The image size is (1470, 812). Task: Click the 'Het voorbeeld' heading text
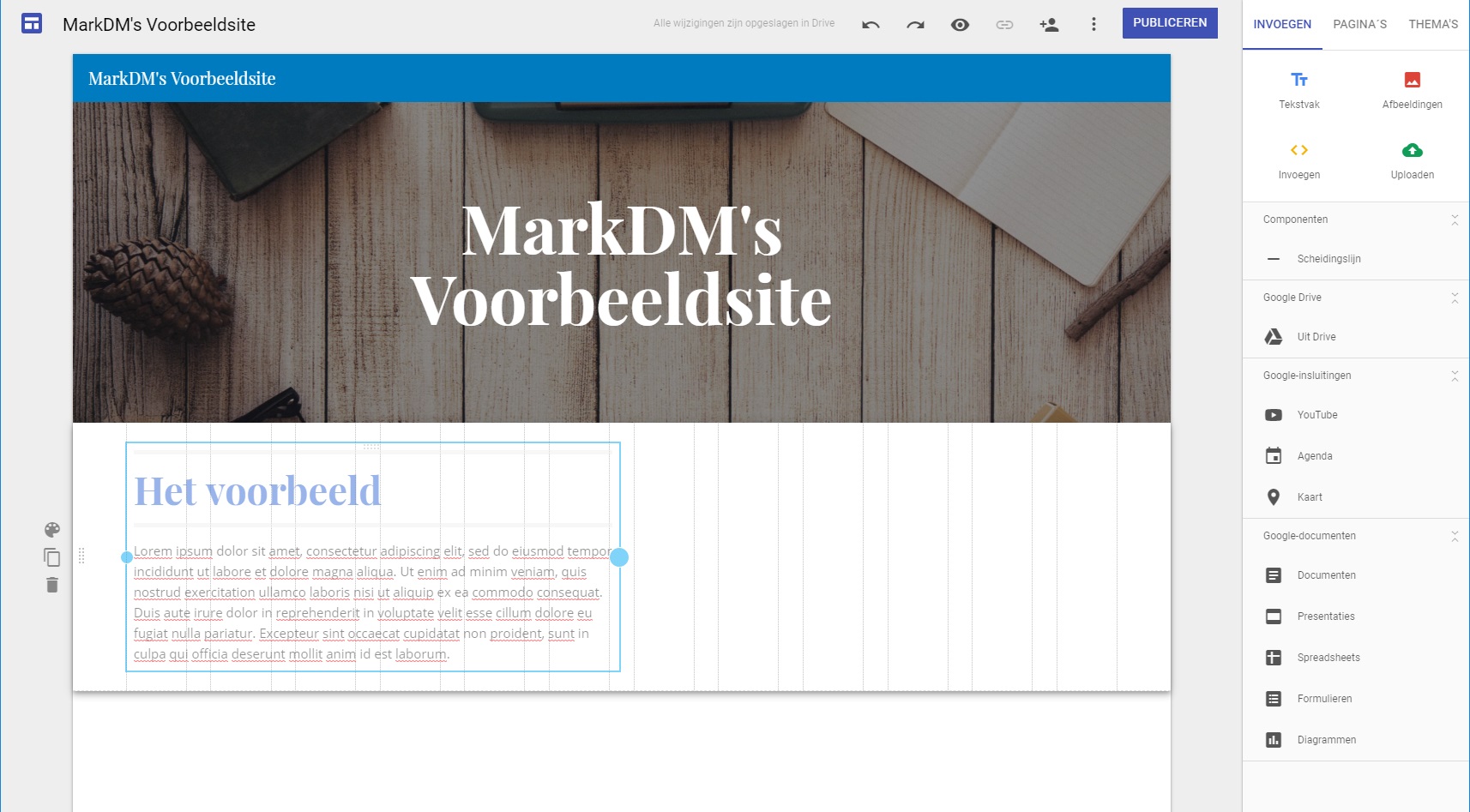(x=257, y=491)
